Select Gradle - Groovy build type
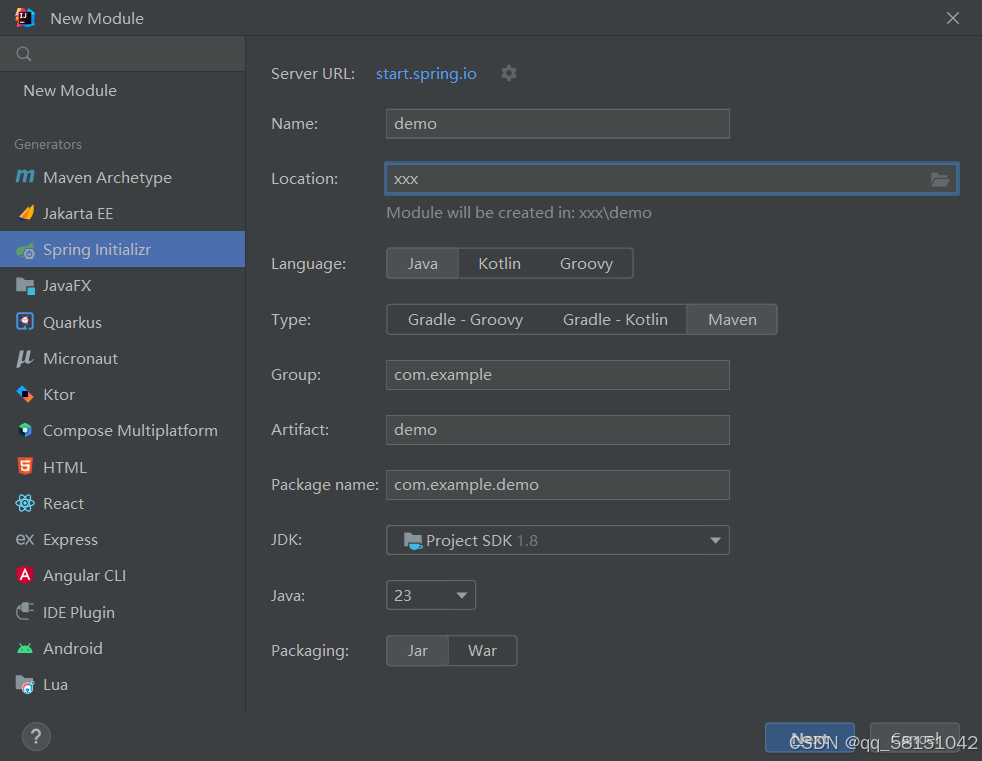 (466, 319)
